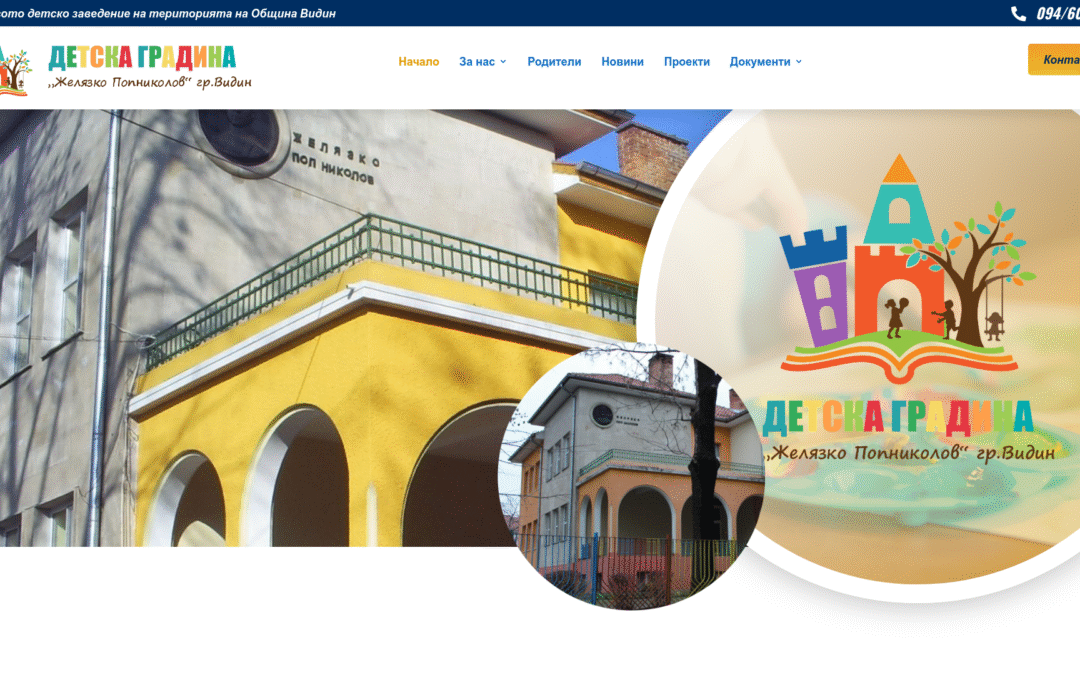1080x675 pixels.
Task: Click the phone number starting with 094
Action: 1058,14
